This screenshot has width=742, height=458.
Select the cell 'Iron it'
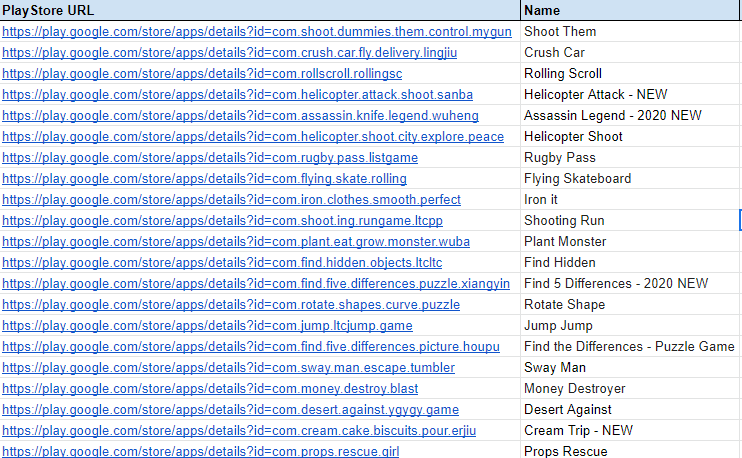629,200
